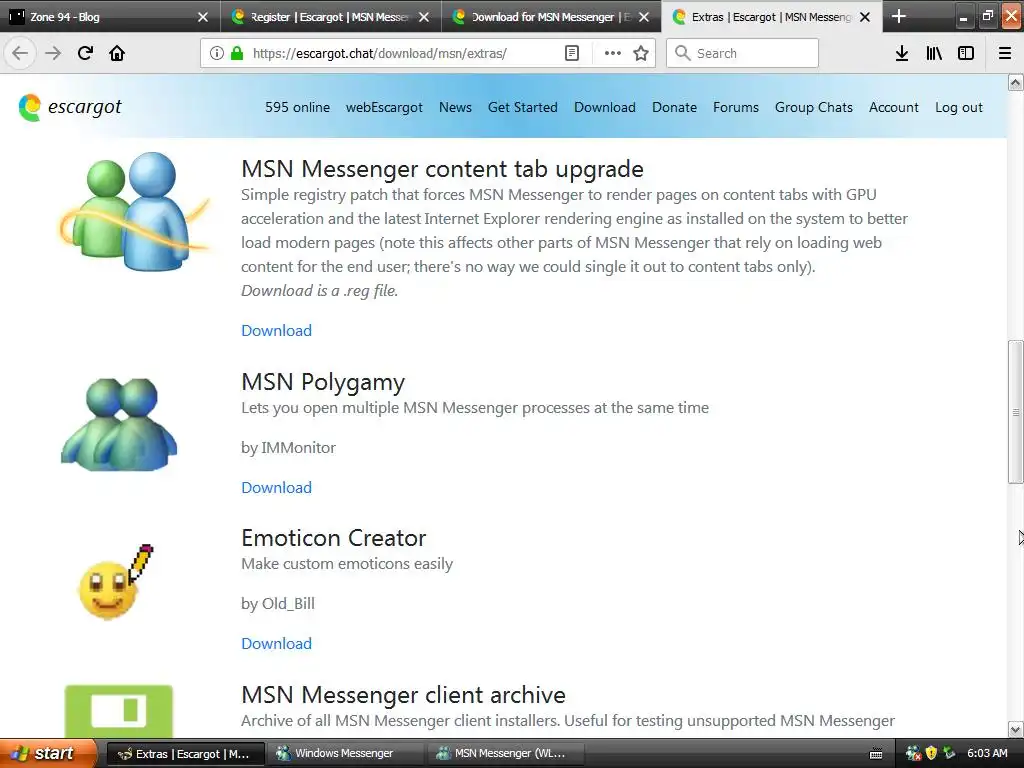Viewport: 1024px width, 768px height.
Task: Open the Donate nav link
Action: (675, 107)
